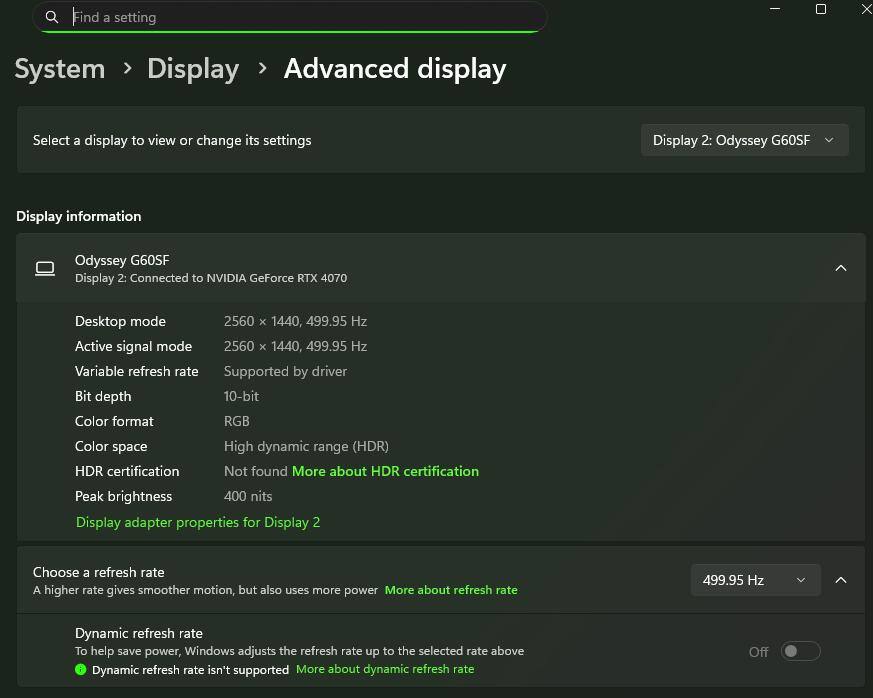873x698 pixels.
Task: Open the More about dynamic refresh rate link
Action: point(385,669)
